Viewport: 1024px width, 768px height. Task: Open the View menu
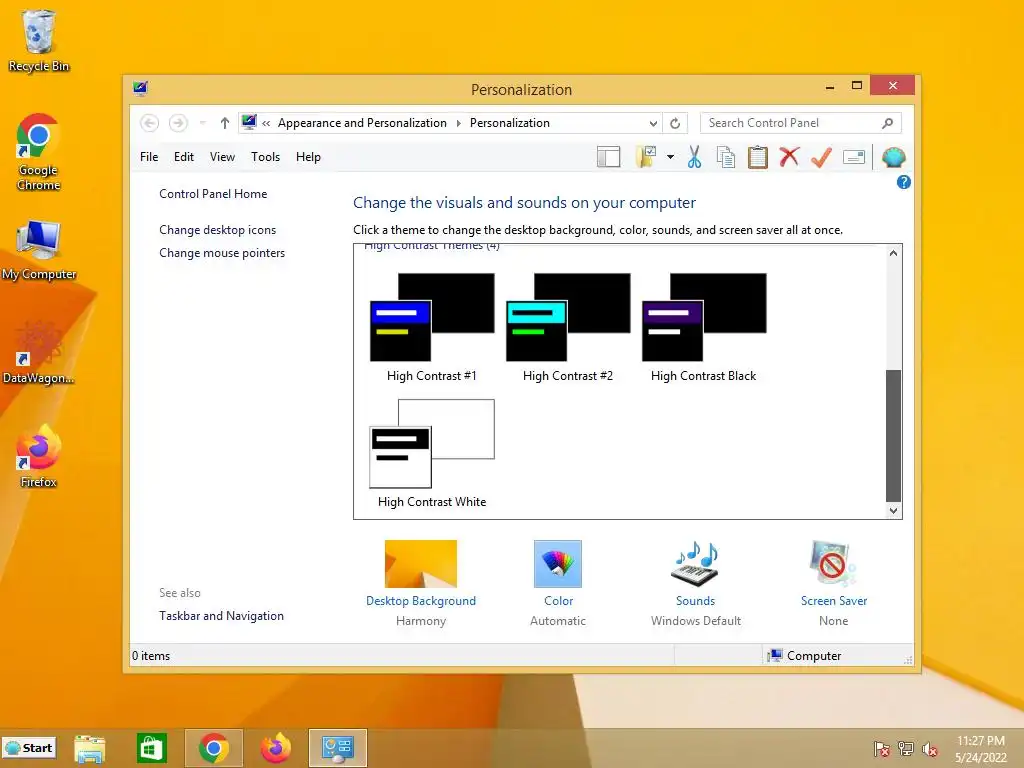[222, 157]
